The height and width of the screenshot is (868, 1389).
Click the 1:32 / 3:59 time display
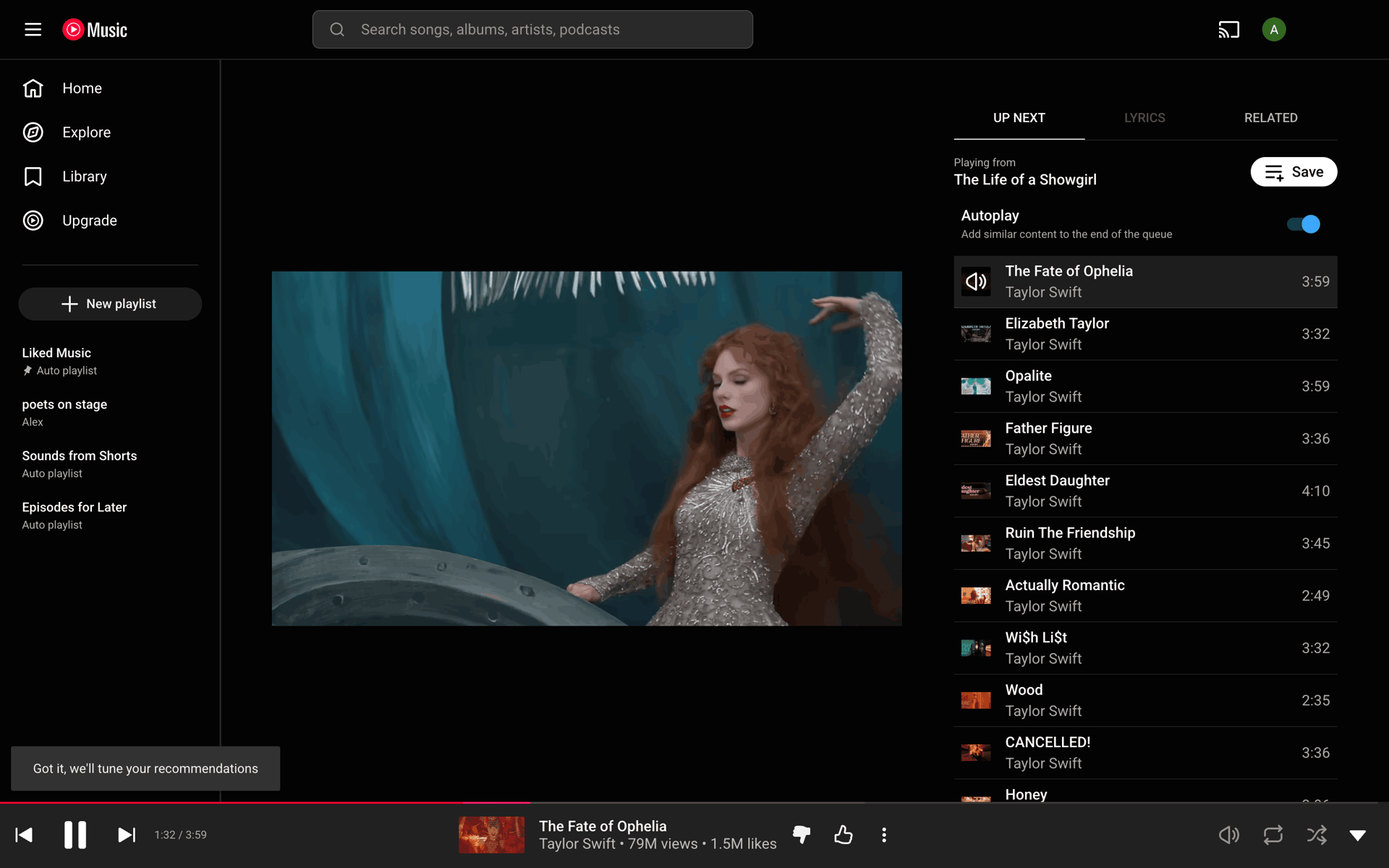click(x=181, y=835)
